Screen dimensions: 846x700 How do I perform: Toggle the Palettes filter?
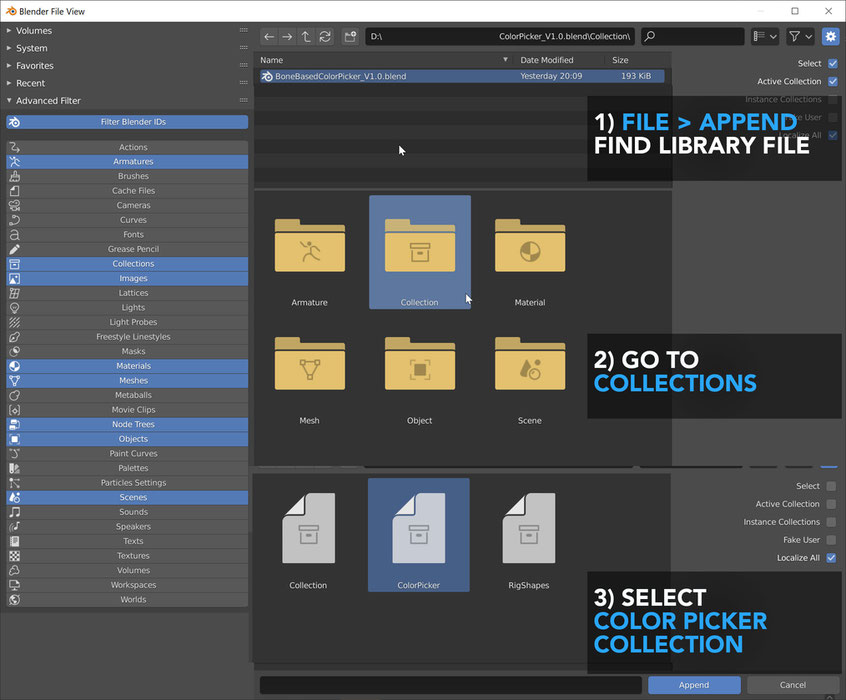tap(127, 468)
